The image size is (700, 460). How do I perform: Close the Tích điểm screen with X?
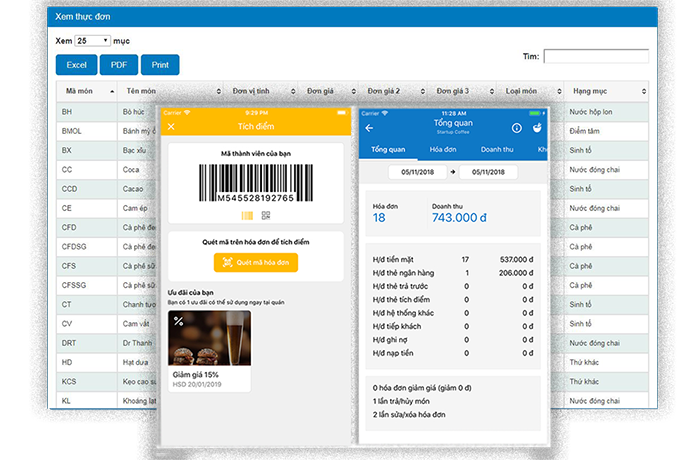click(x=171, y=127)
